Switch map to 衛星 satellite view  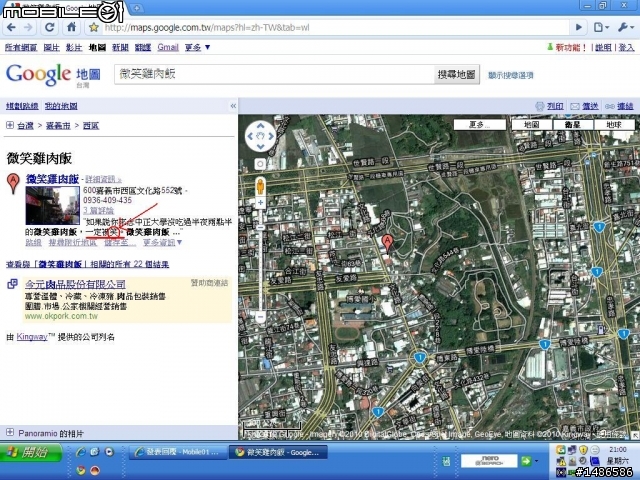[573, 124]
